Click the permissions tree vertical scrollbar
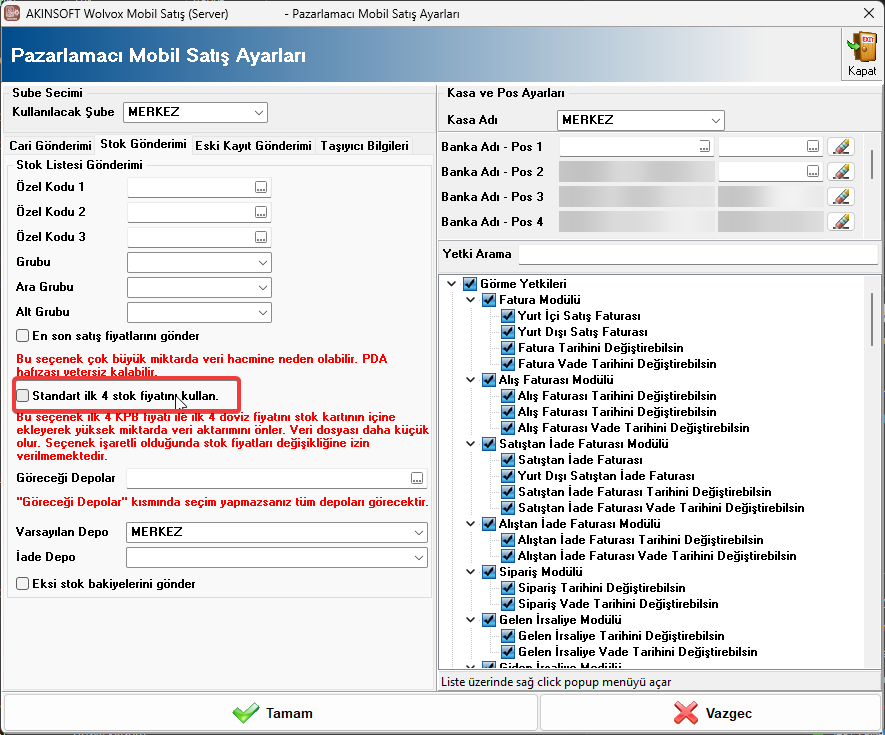The height and width of the screenshot is (735, 885). pos(873,320)
